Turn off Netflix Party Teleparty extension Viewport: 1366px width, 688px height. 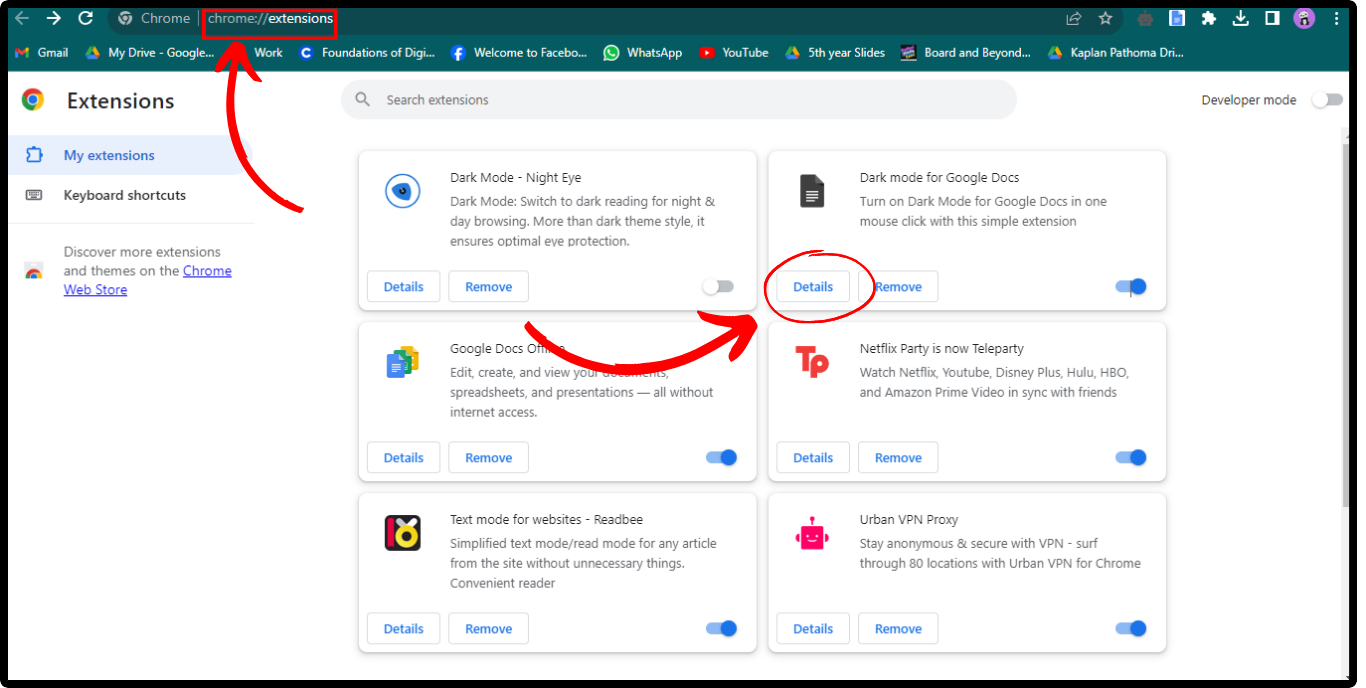[1131, 458]
